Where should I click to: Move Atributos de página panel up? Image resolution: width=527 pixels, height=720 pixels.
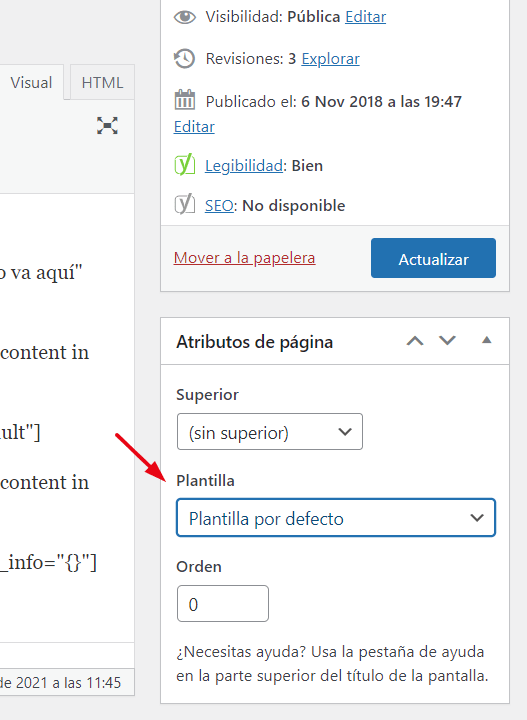click(415, 341)
